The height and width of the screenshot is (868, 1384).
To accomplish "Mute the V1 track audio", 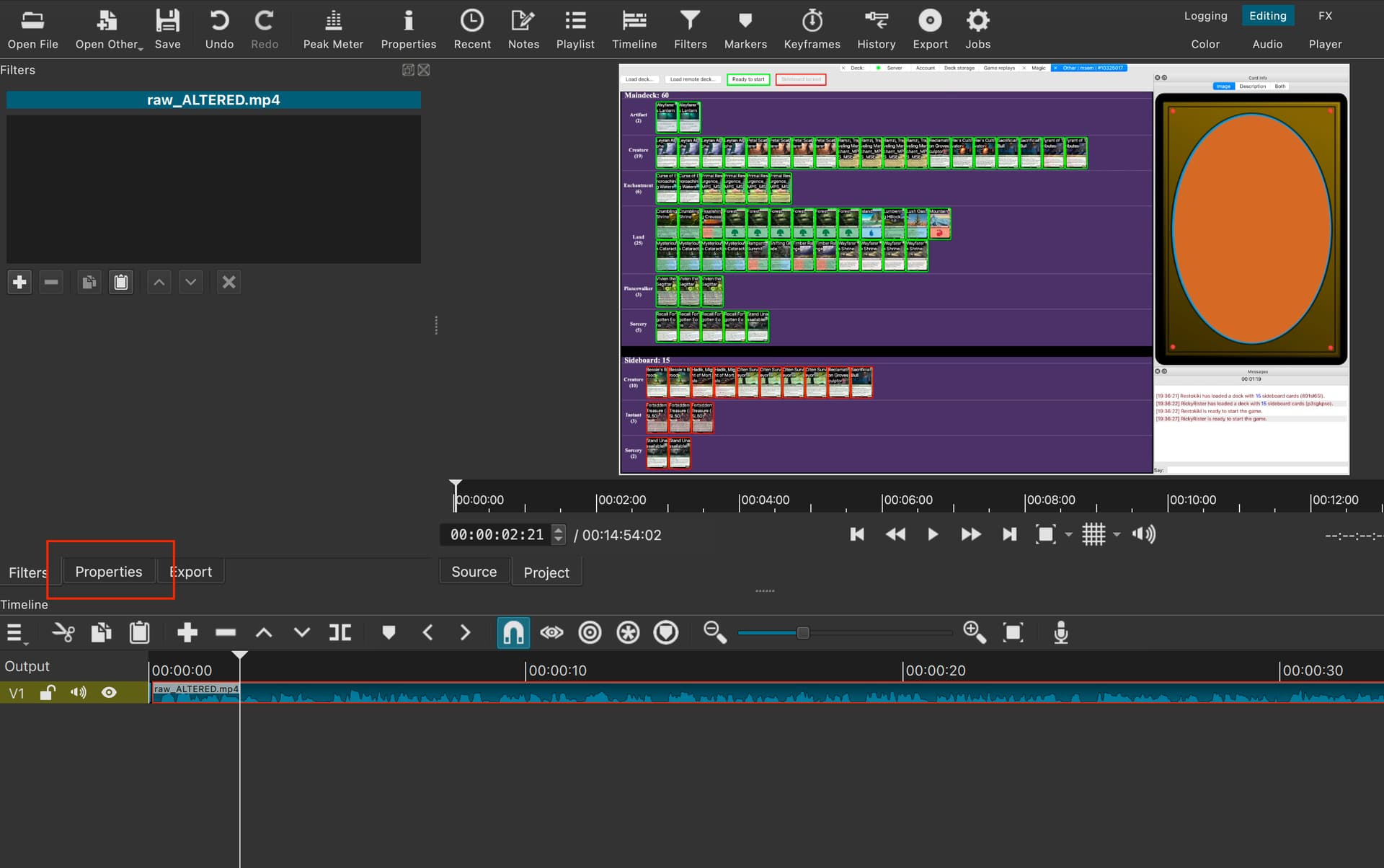I will (x=78, y=692).
